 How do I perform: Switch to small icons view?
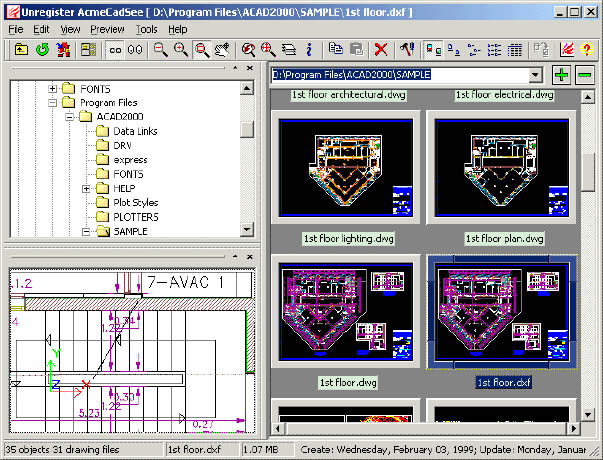click(x=474, y=50)
